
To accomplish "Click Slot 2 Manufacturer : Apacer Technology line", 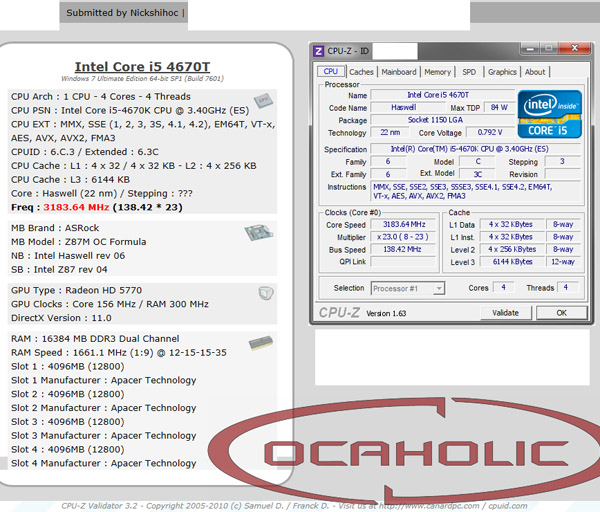I will click(x=103, y=408).
